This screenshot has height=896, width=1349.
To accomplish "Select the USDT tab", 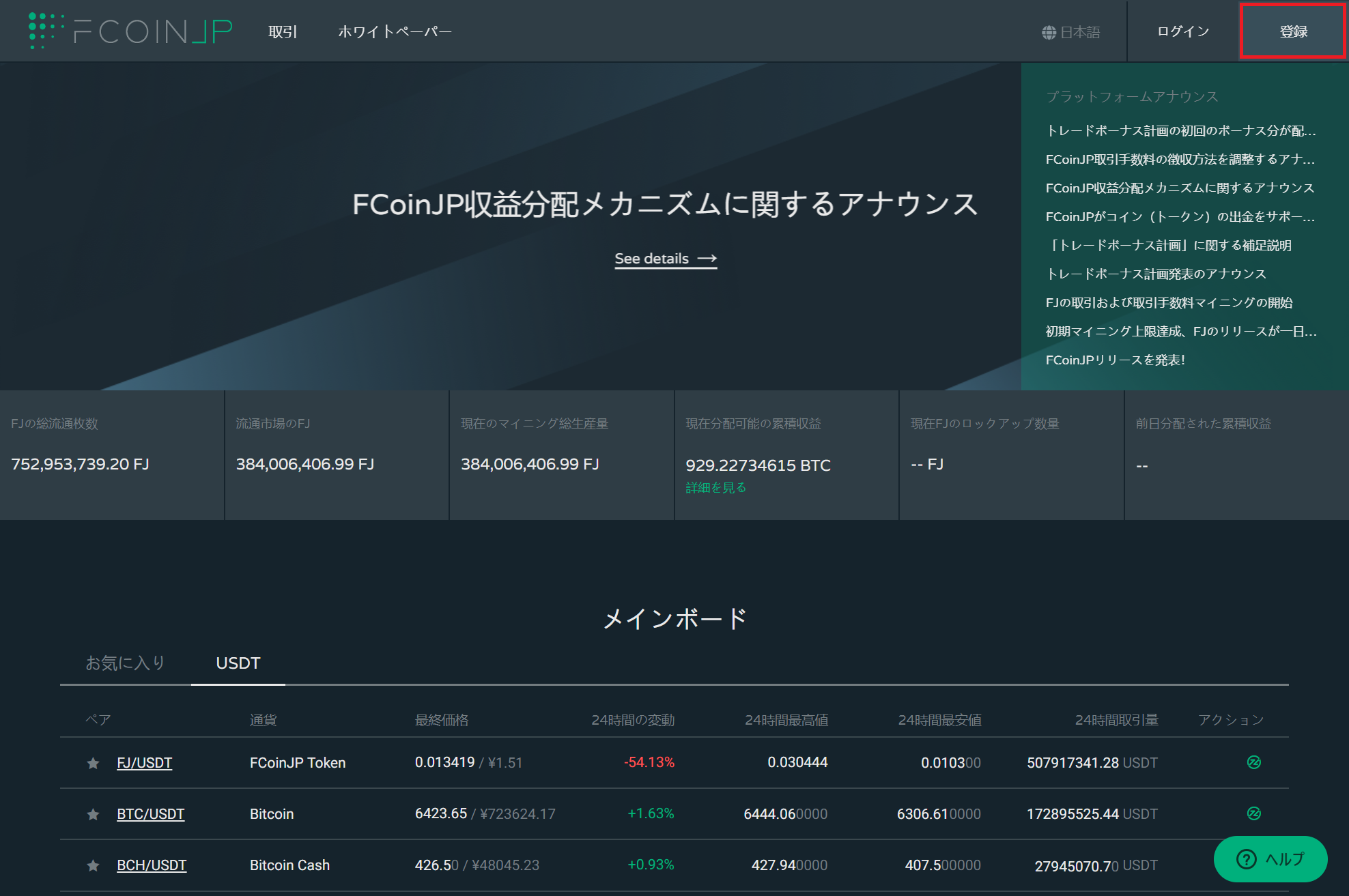I will [238, 663].
